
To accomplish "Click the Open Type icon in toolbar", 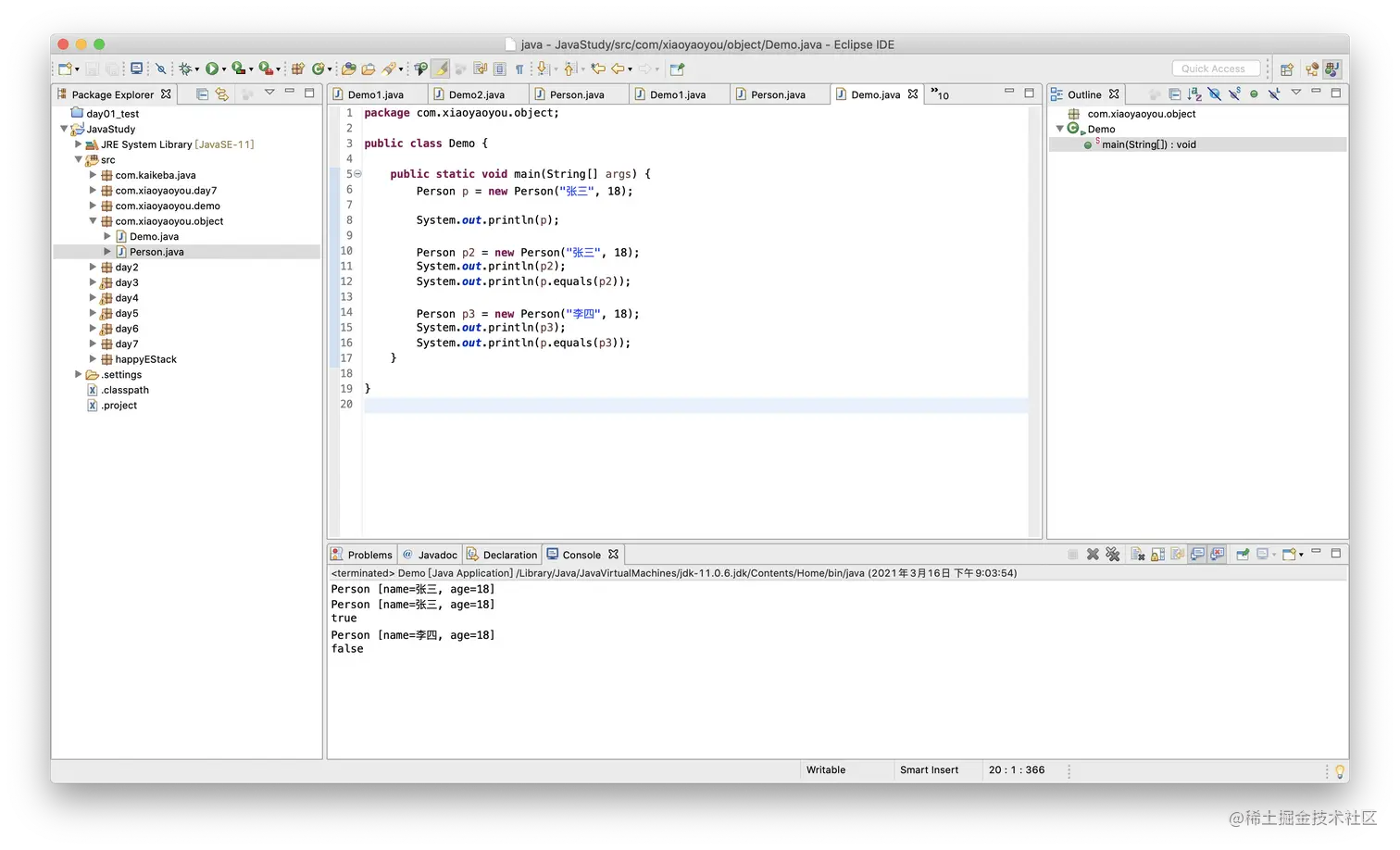I will [x=348, y=69].
